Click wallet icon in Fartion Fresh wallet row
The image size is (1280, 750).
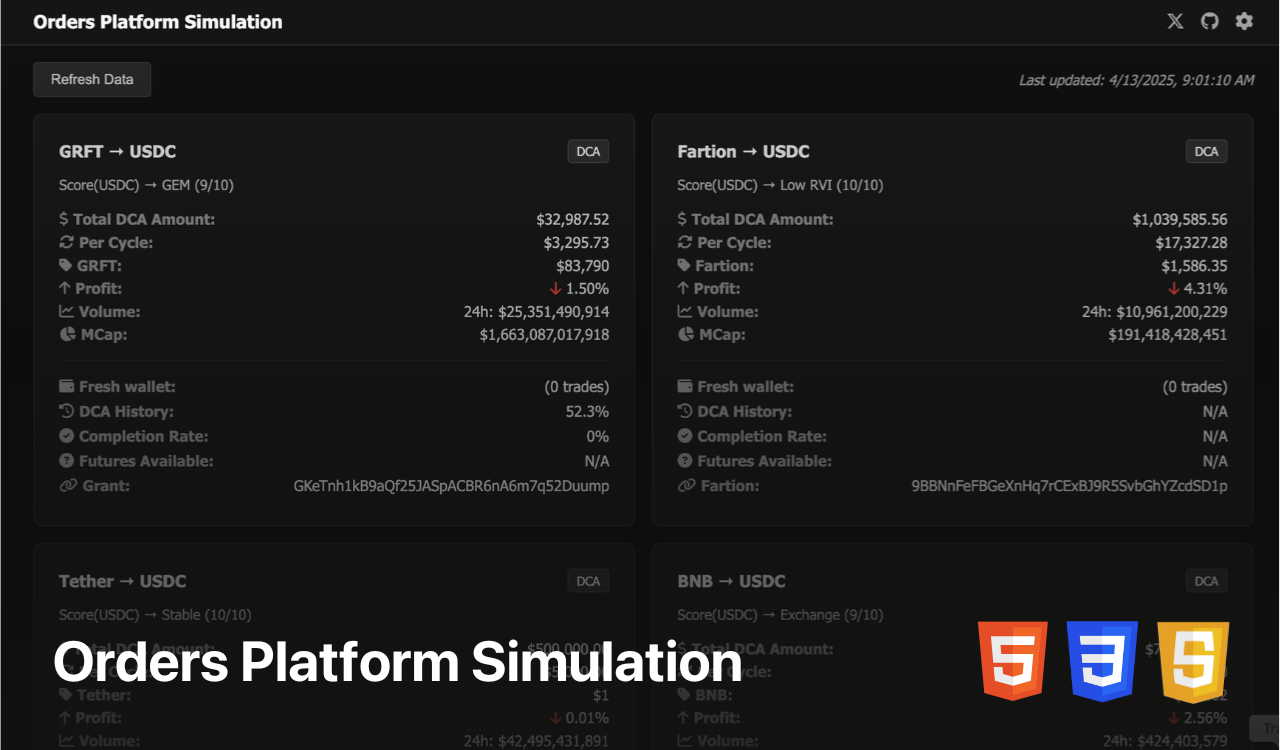click(x=685, y=386)
